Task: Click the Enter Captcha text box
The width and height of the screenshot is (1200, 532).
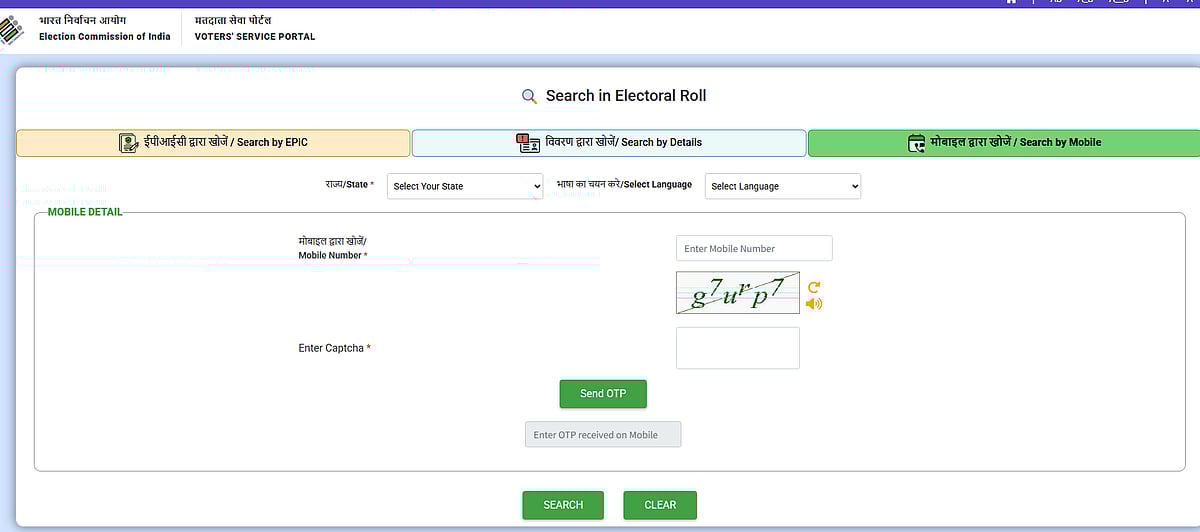Action: click(x=738, y=348)
